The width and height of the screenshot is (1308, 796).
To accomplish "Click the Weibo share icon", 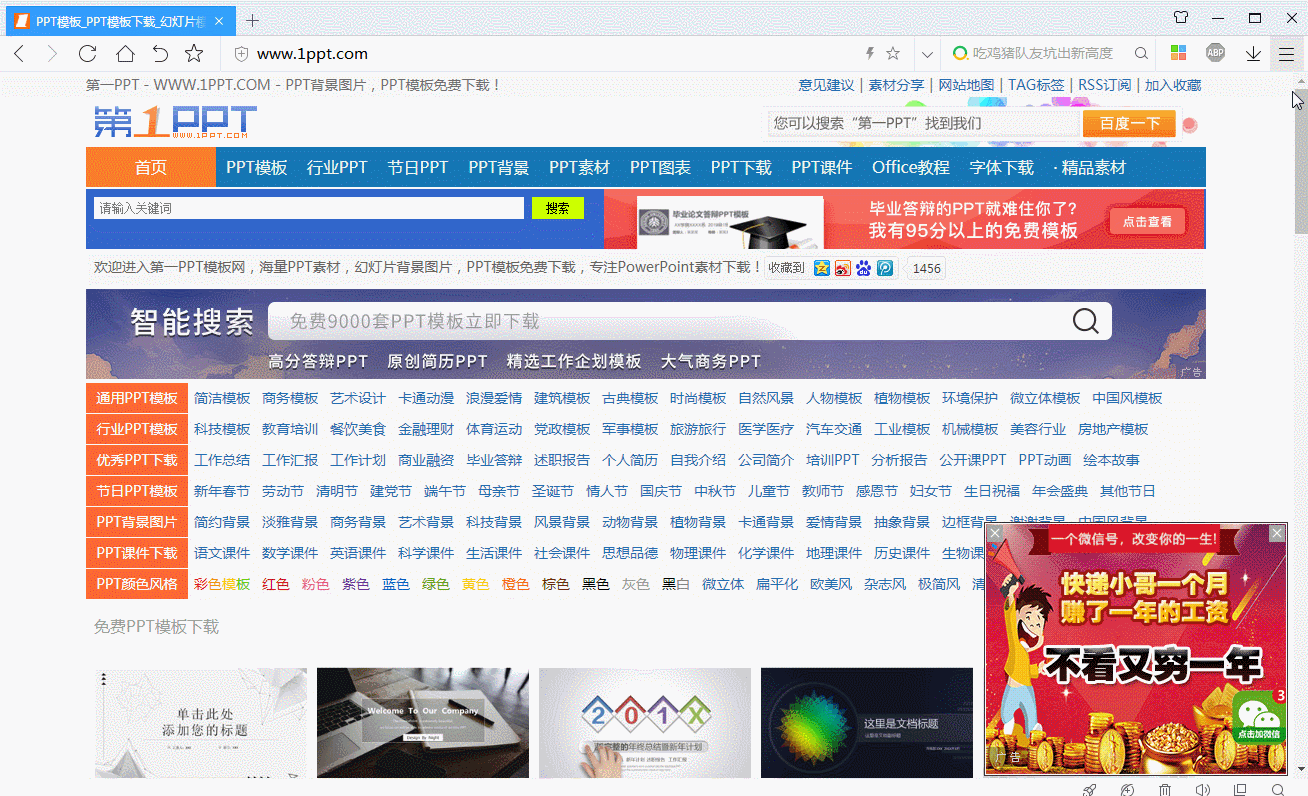I will [843, 268].
